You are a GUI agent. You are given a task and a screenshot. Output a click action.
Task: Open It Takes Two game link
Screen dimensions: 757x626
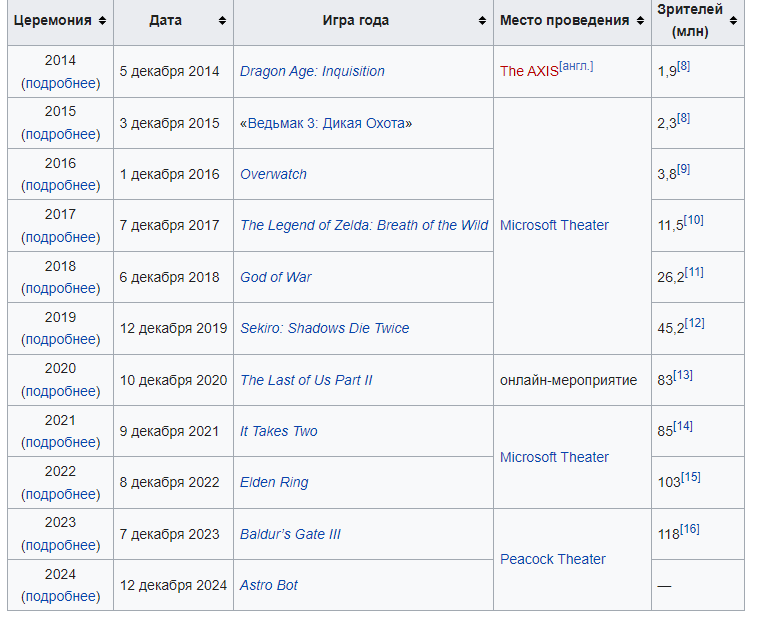coord(279,431)
